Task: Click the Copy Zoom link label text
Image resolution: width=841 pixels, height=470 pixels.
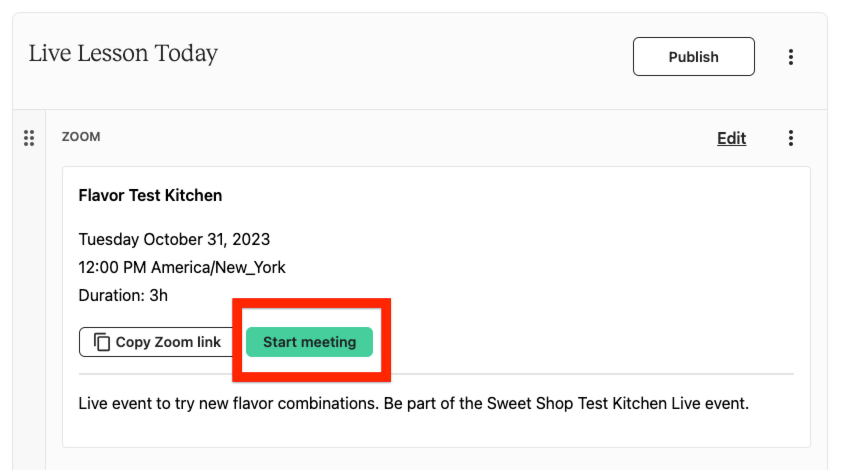Action: (x=168, y=342)
